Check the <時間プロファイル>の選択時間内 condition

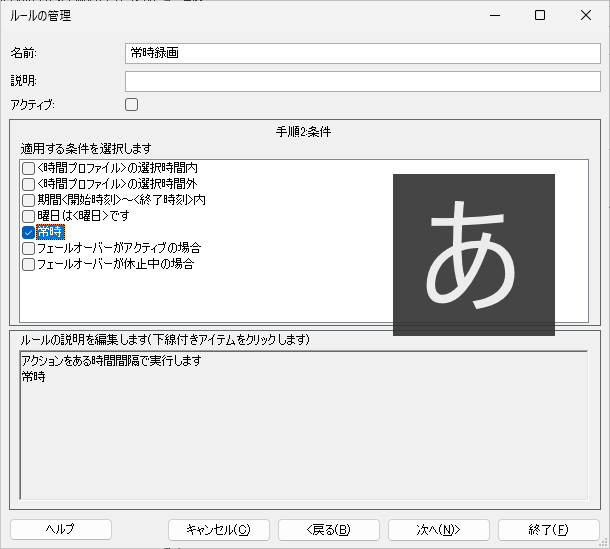[x=28, y=168]
